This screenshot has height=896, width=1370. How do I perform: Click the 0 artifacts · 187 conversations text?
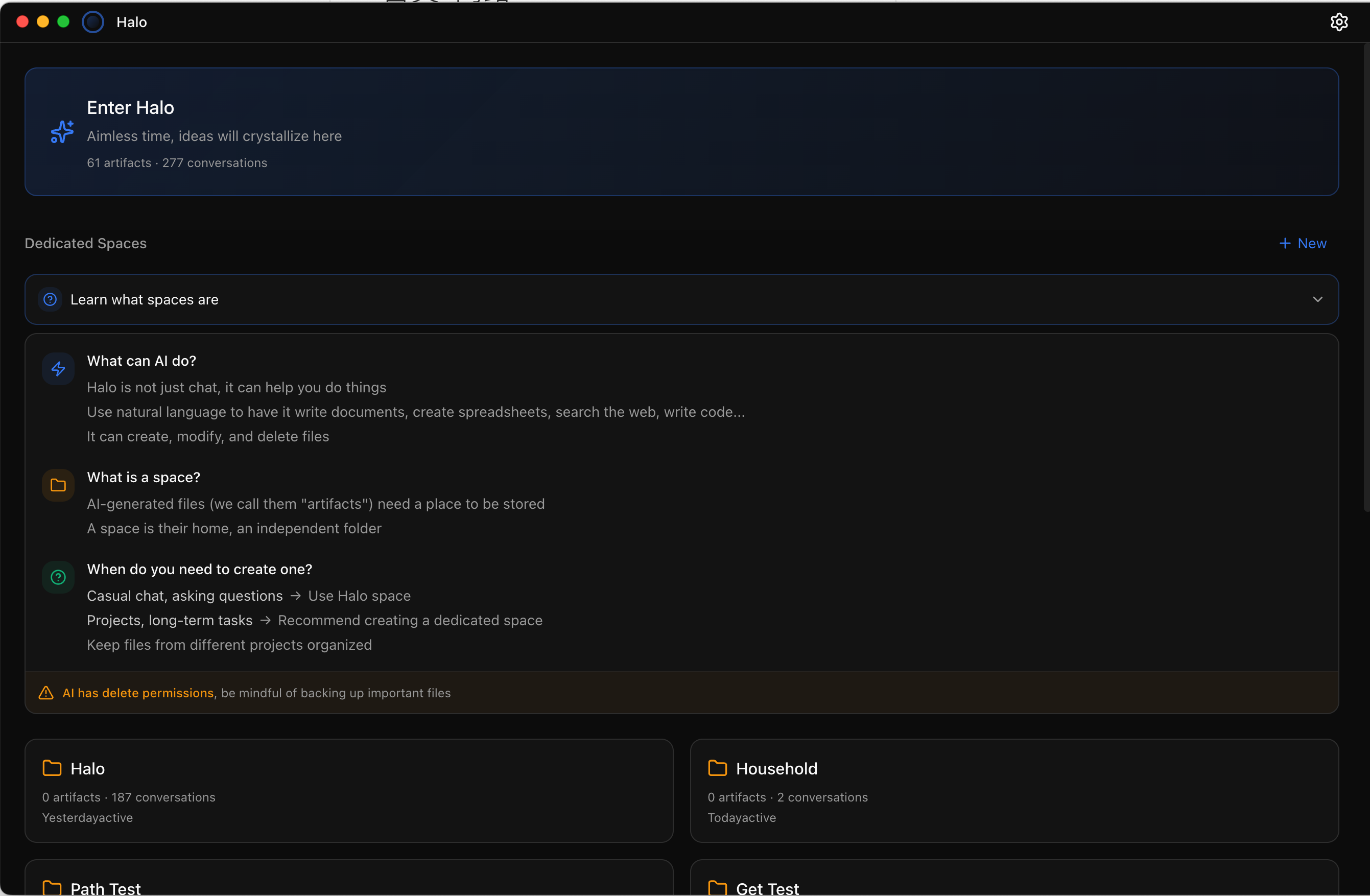tap(129, 797)
